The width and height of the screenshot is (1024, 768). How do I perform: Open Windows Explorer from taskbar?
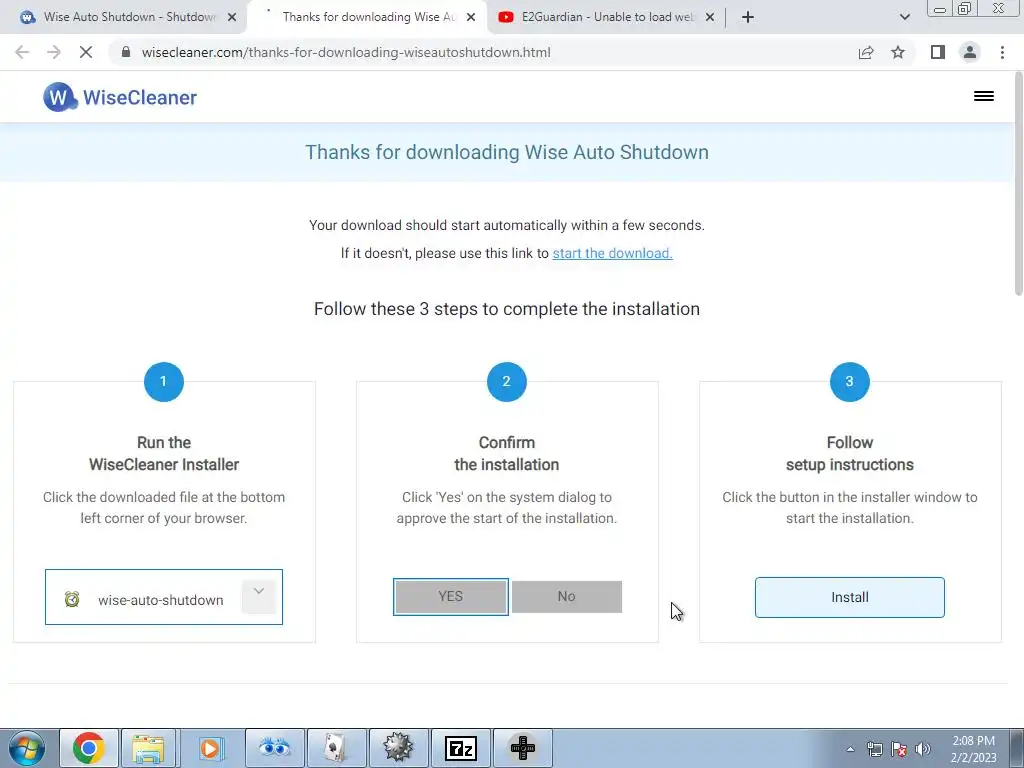(x=148, y=748)
